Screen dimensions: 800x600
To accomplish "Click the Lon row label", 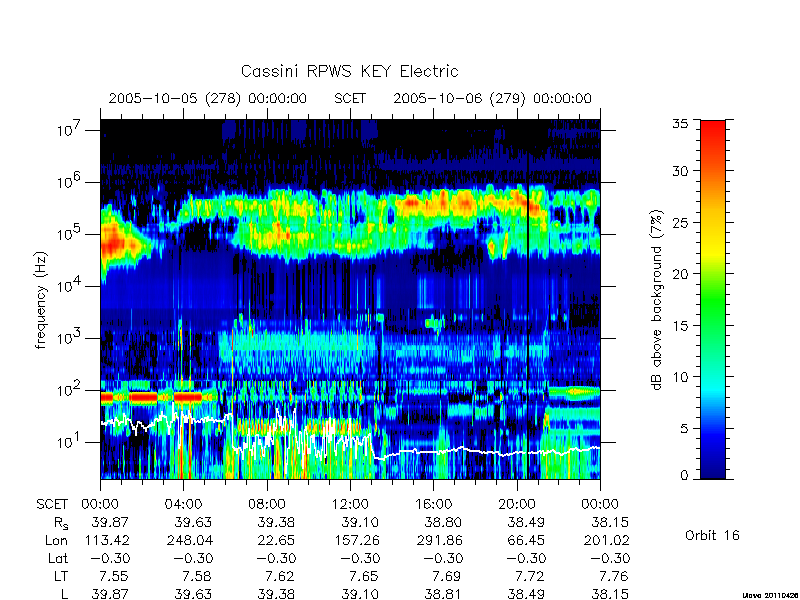I will tap(57, 540).
